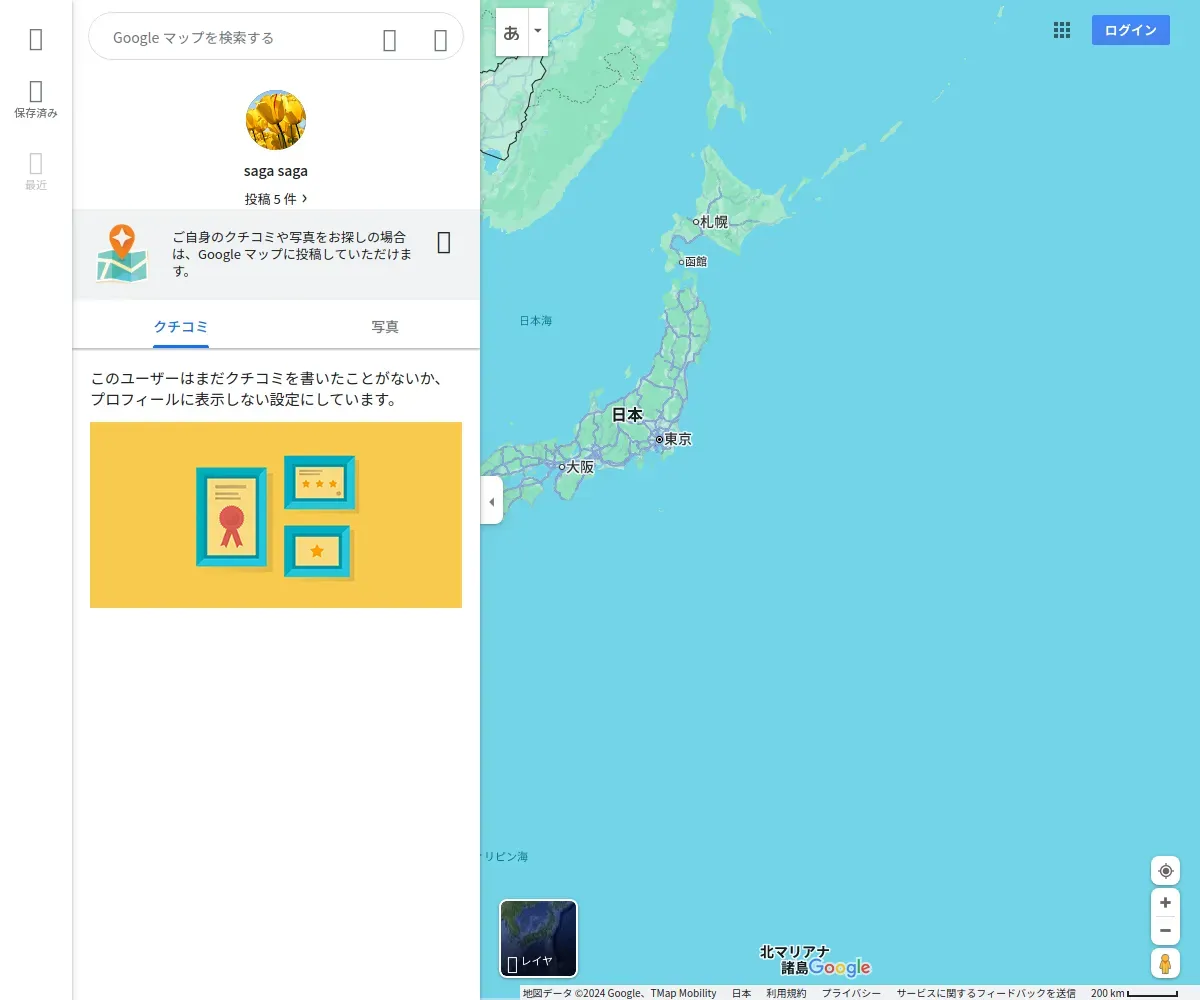The width and height of the screenshot is (1200, 1000).
Task: Click the 日本 country label on map
Action: point(627,414)
